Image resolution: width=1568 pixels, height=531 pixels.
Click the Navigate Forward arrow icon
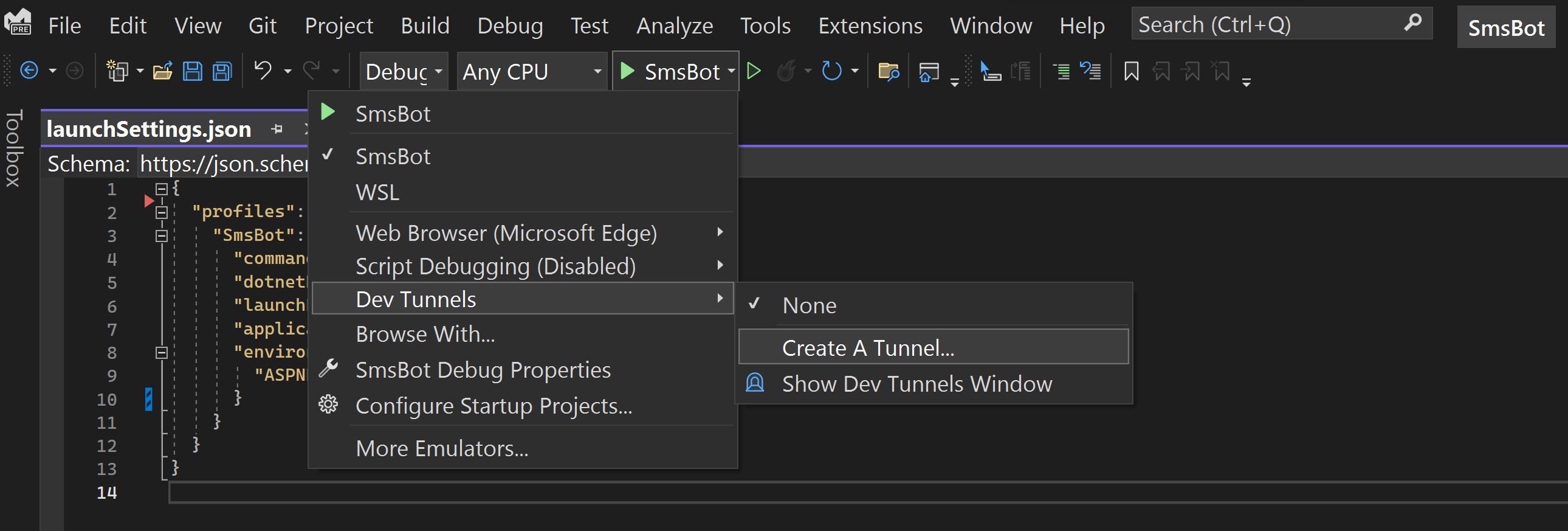(x=74, y=71)
